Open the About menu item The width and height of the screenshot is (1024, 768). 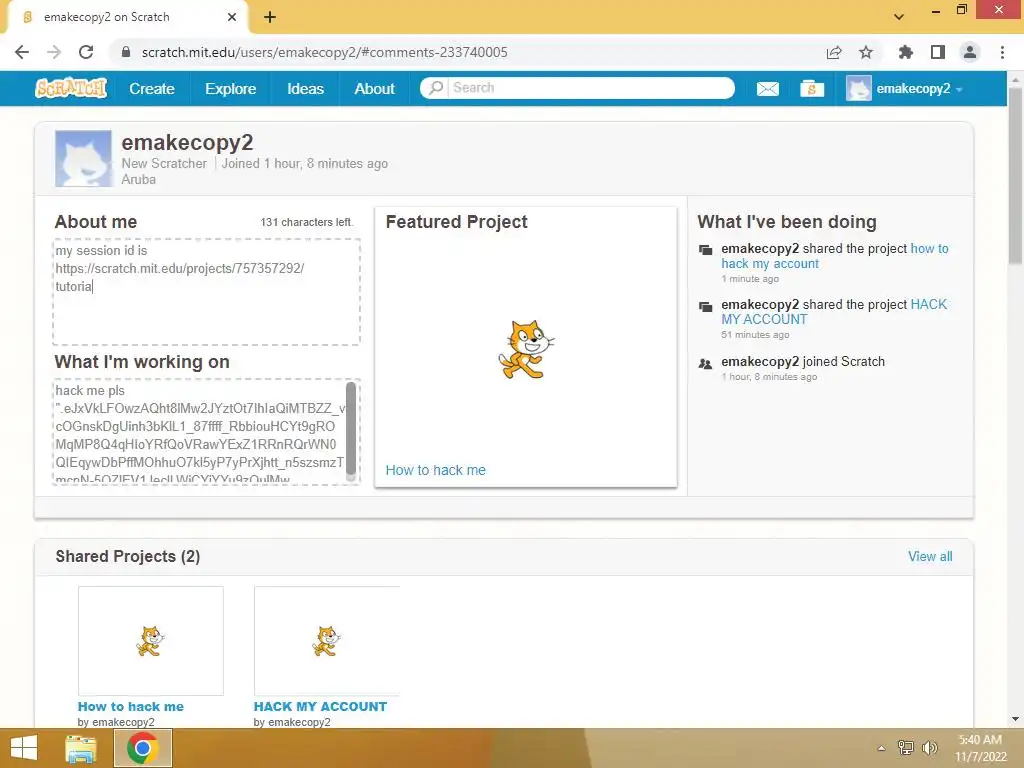(x=374, y=89)
